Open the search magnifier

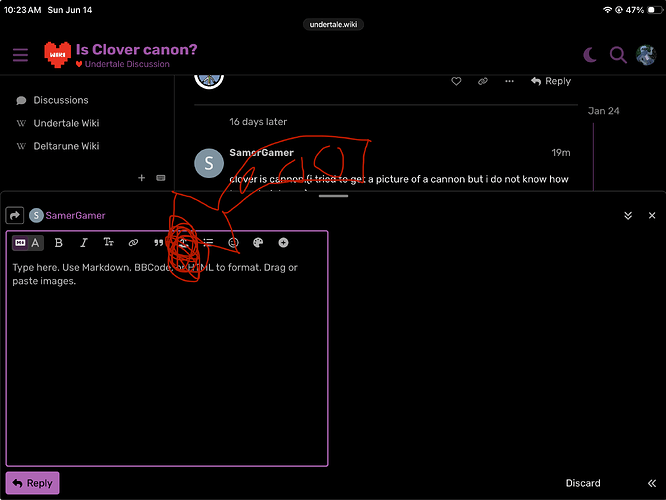(x=618, y=55)
